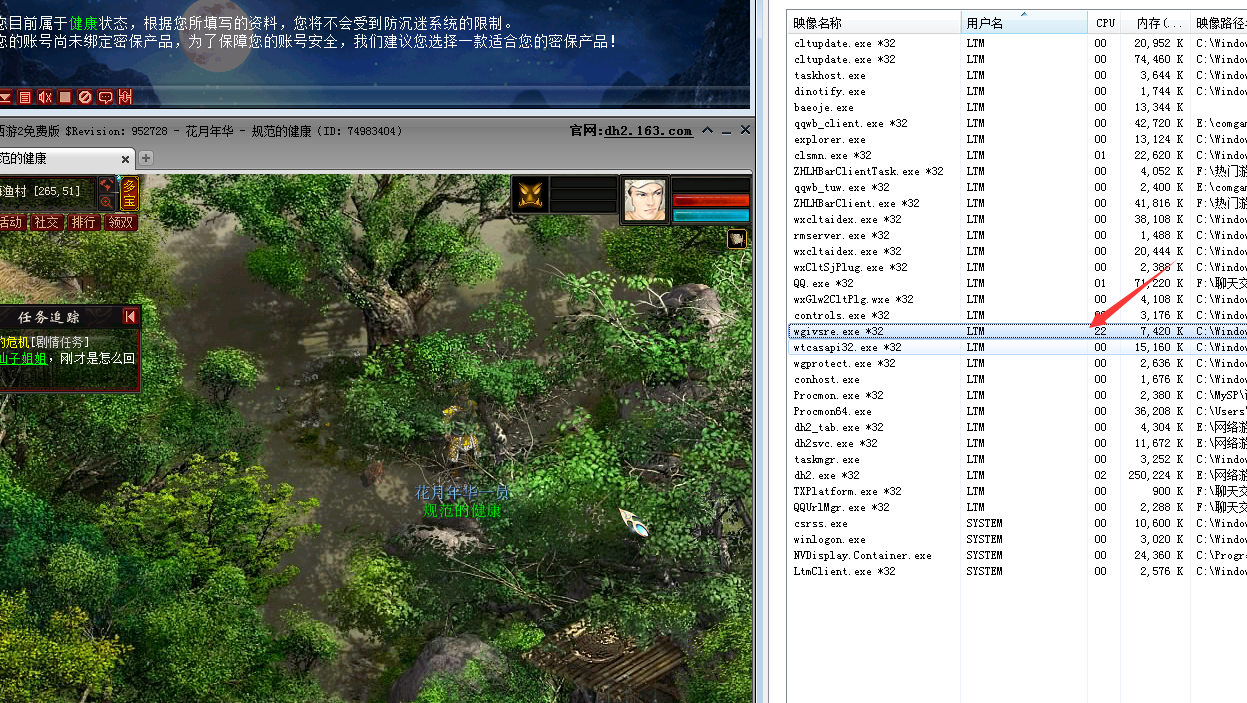1247x703 pixels.
Task: Add a new game tab with plus button
Action: pyautogui.click(x=145, y=158)
